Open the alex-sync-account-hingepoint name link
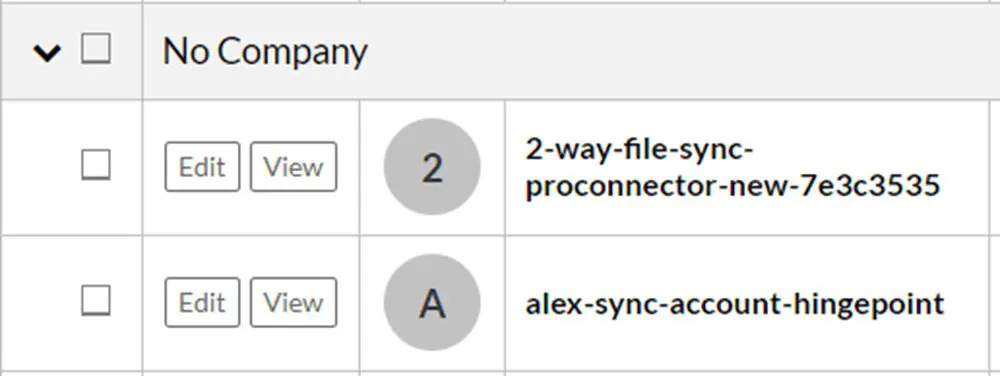Viewport: 1000px width, 376px height. pyautogui.click(x=735, y=304)
